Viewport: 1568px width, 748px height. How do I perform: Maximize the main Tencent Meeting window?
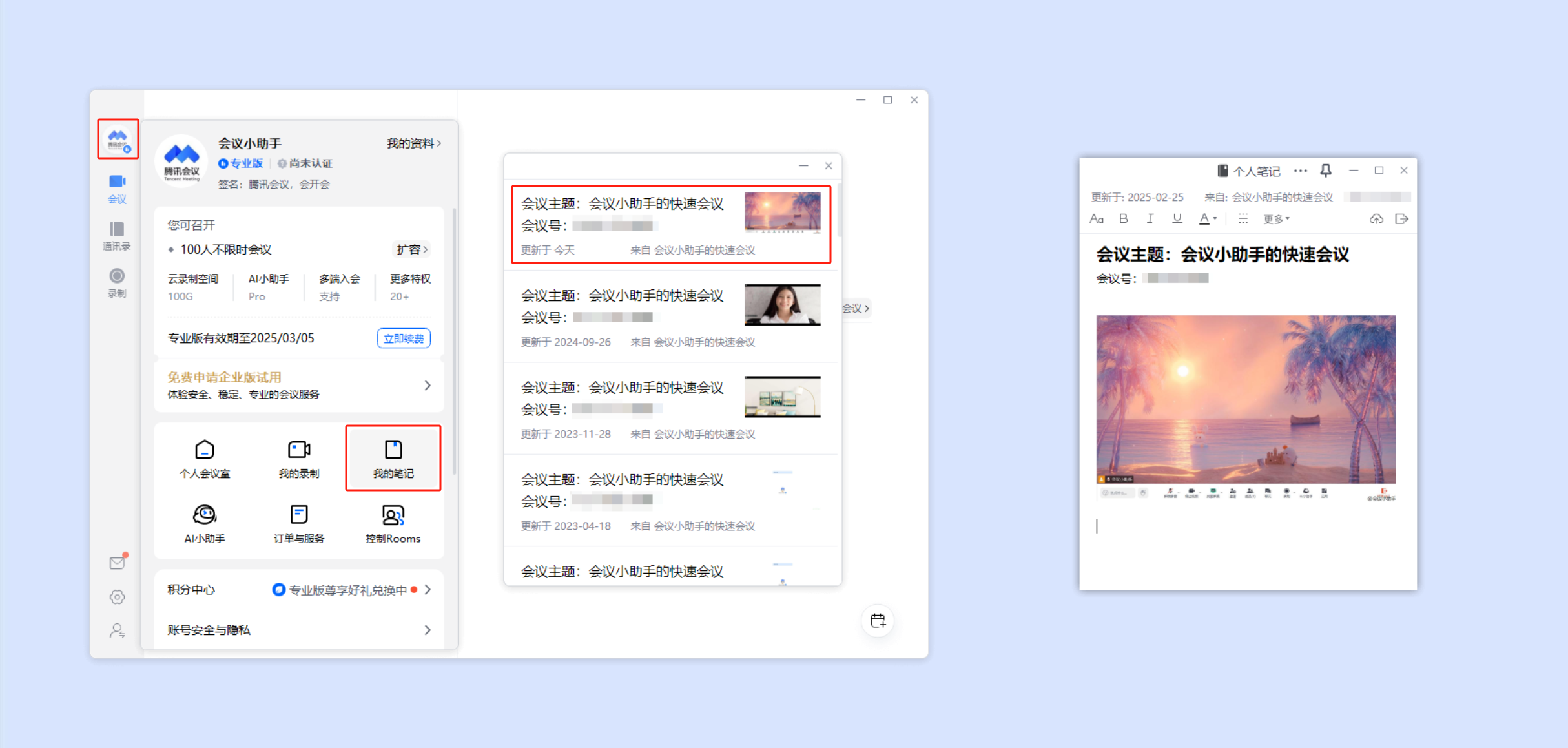click(x=887, y=100)
